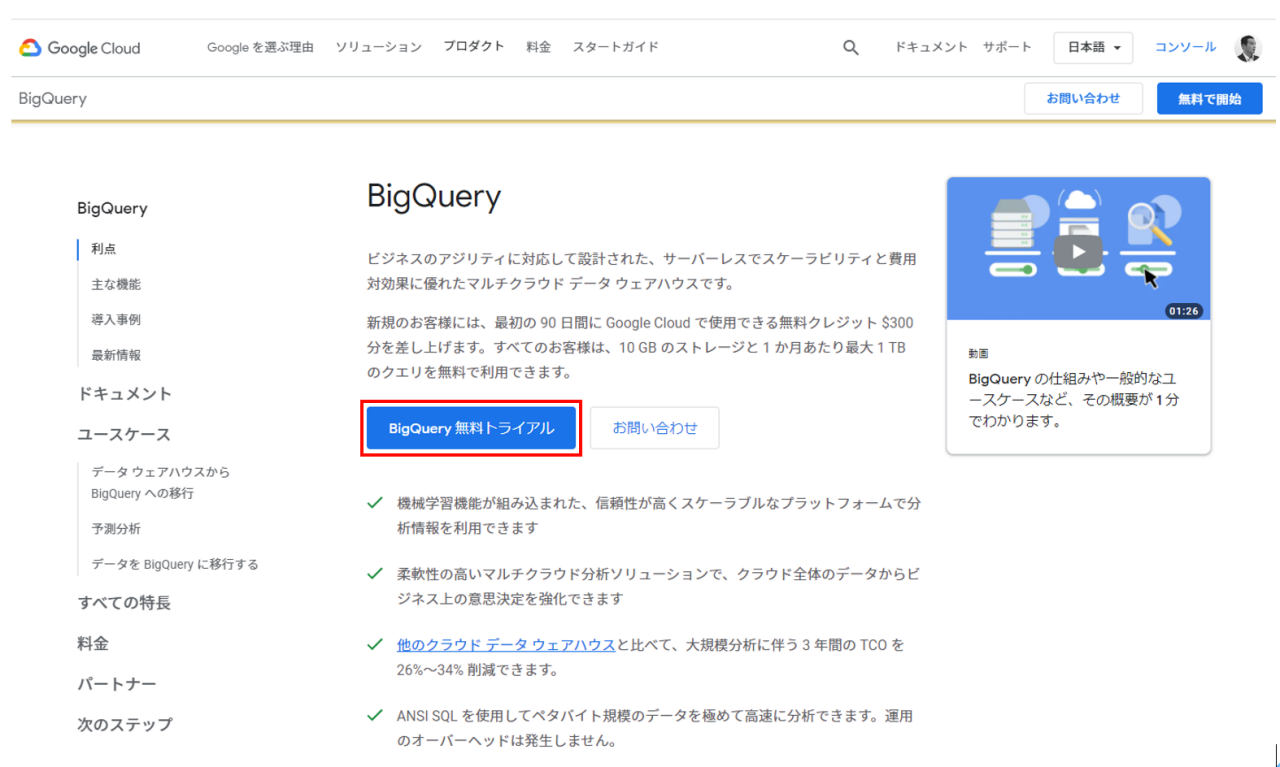Click the video thumbnail duration badge 01:26

tap(1182, 311)
